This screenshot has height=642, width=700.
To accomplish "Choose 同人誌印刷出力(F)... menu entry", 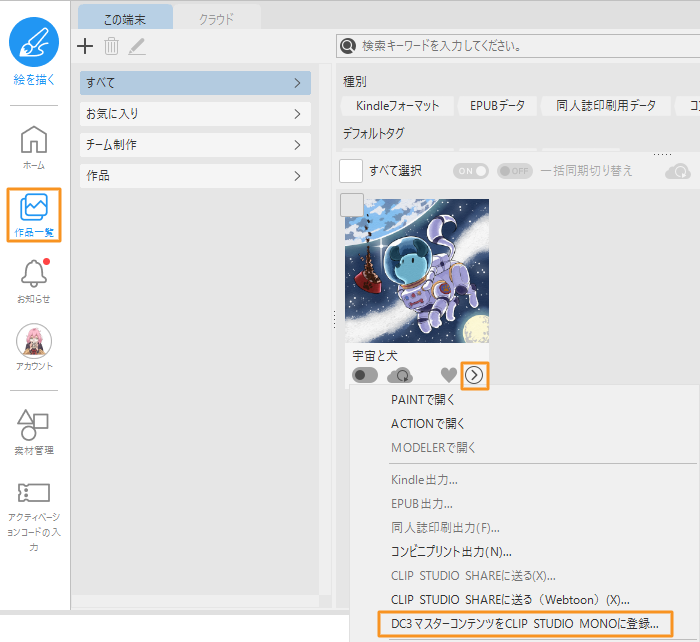I will click(445, 528).
